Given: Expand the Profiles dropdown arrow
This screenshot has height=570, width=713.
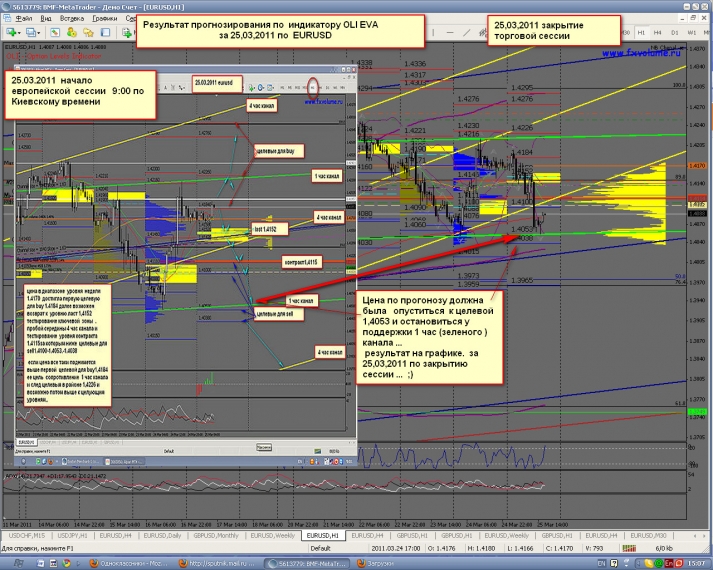Looking at the screenshot, I should pos(39,33).
